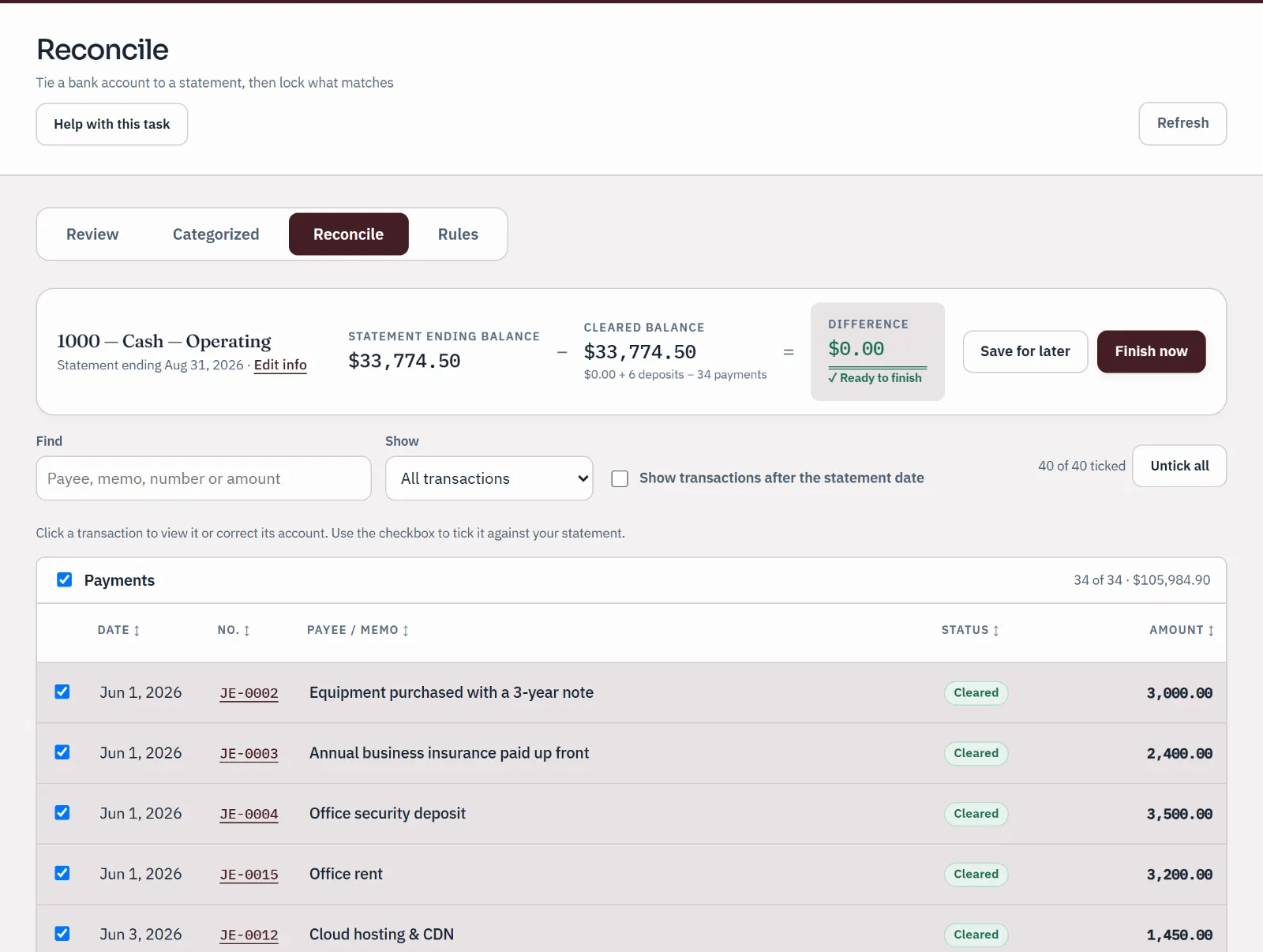The height and width of the screenshot is (952, 1263).
Task: Open the Show All transactions dropdown
Action: tap(489, 478)
